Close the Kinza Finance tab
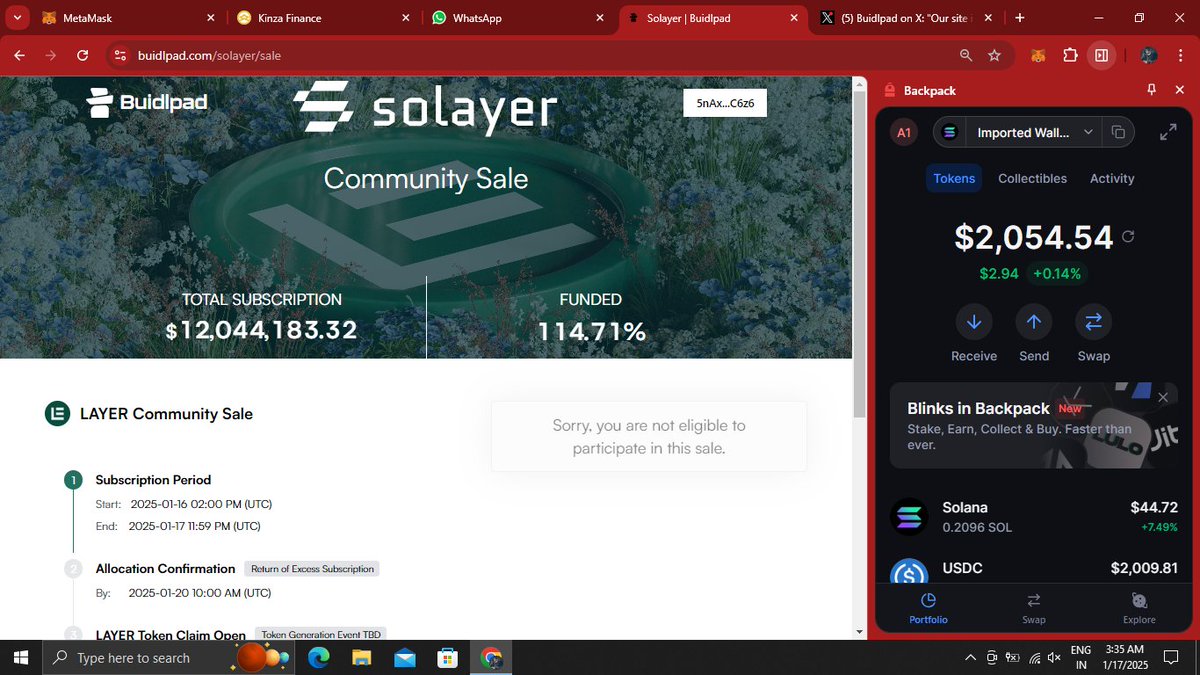Viewport: 1200px width, 675px height. coord(405,18)
